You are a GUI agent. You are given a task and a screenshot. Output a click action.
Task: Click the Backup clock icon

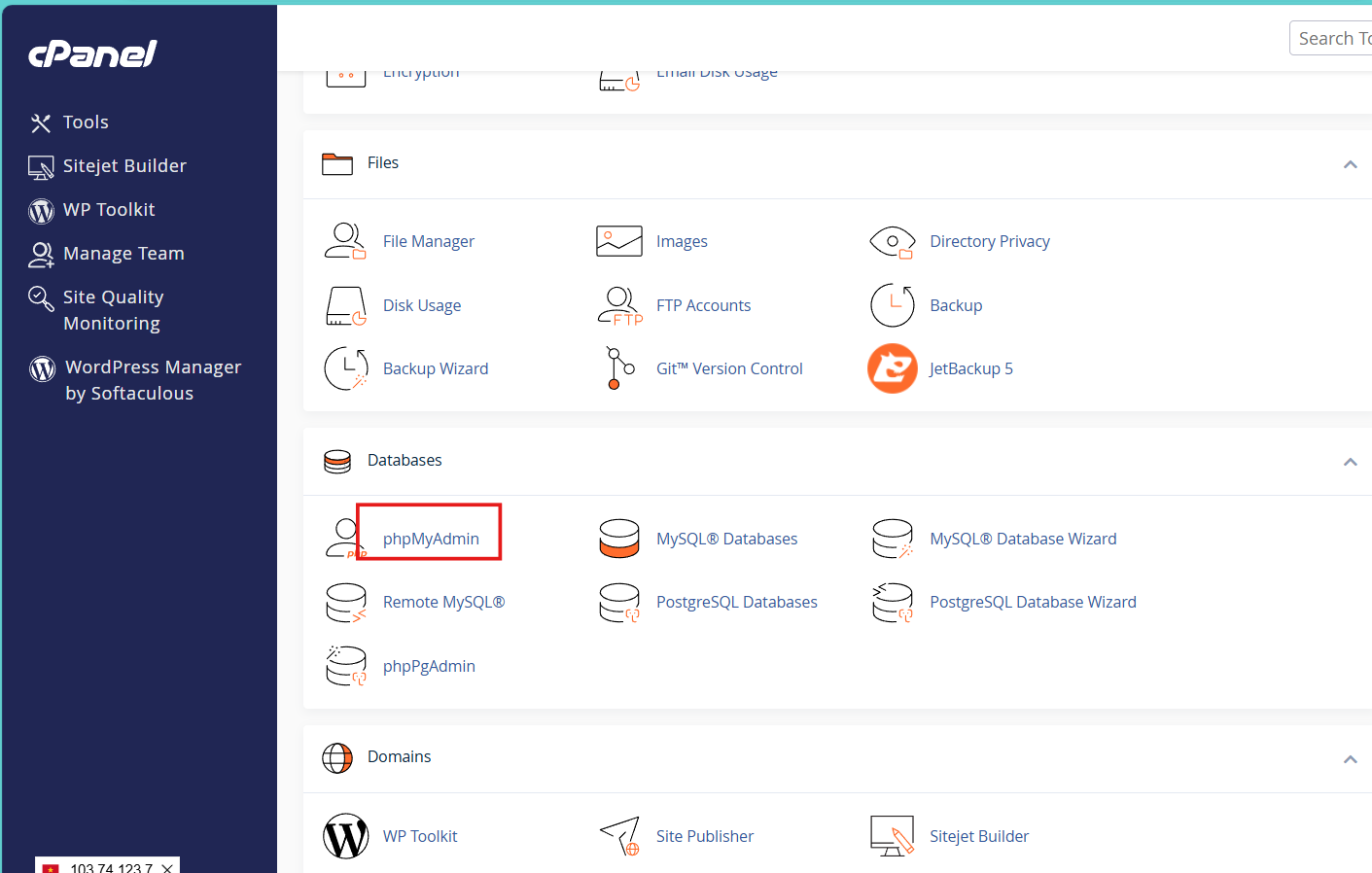[893, 305]
